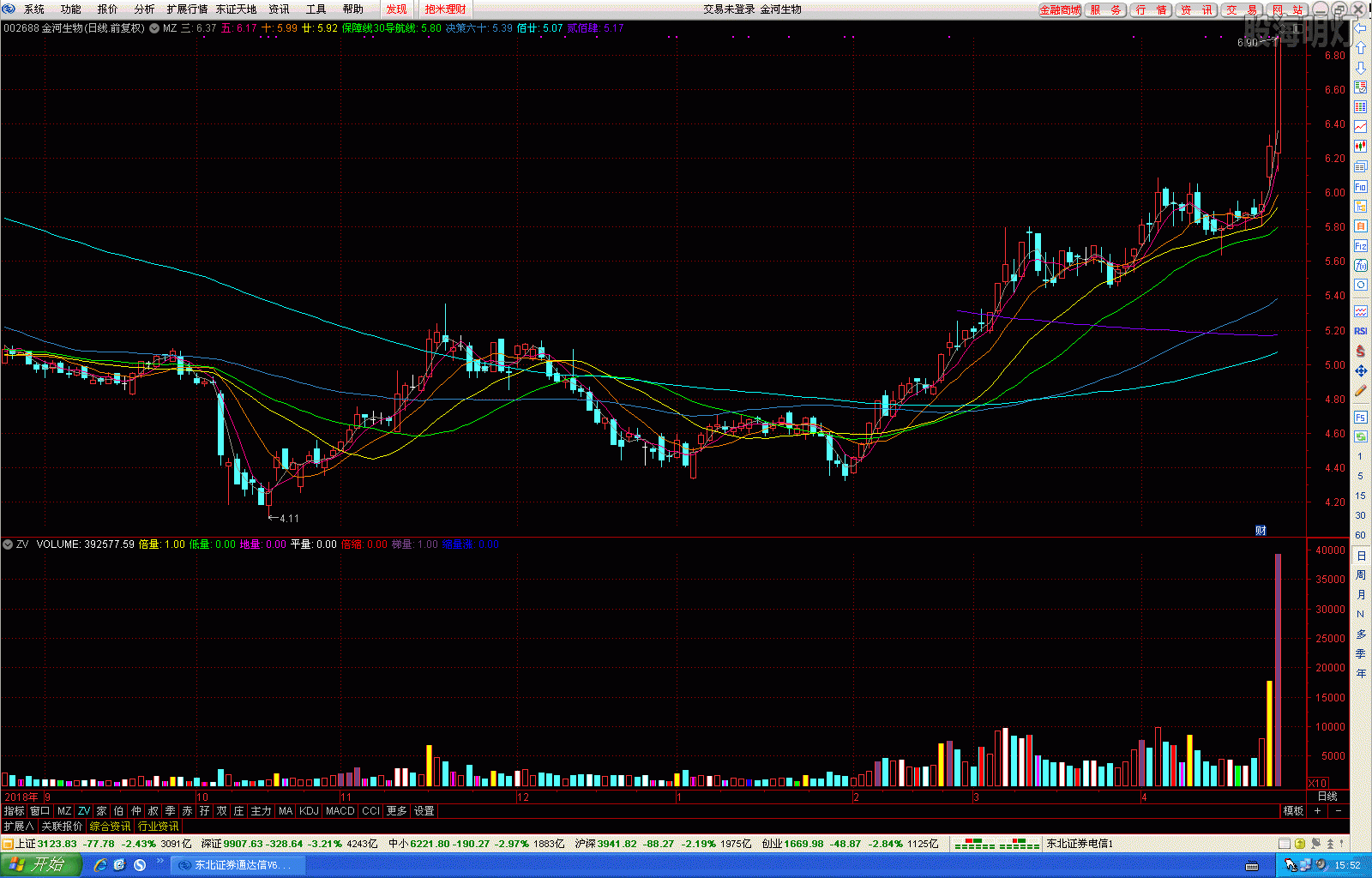Select the 年 yearly period
Screen dimensions: 1372x878
click(x=1361, y=673)
